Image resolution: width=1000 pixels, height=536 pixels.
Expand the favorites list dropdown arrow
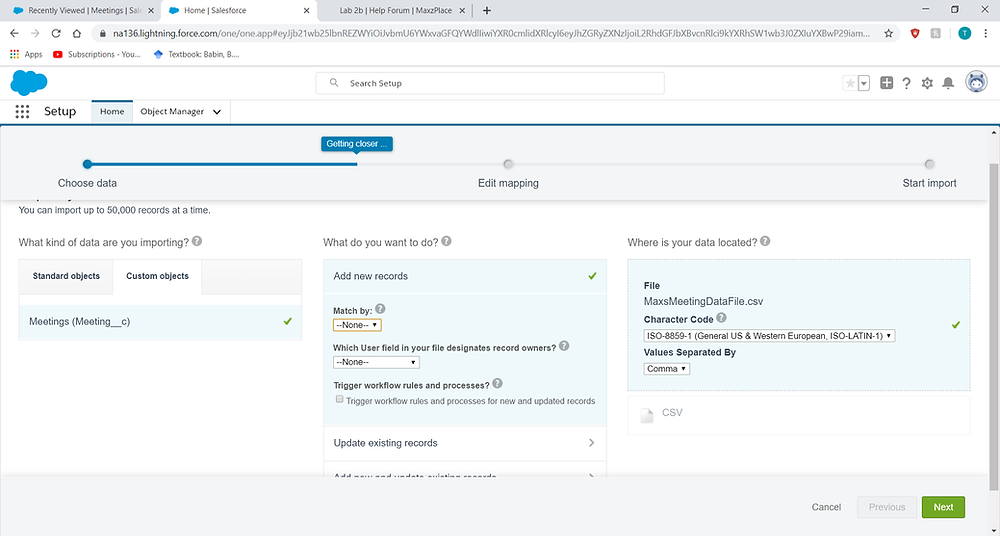[x=864, y=83]
